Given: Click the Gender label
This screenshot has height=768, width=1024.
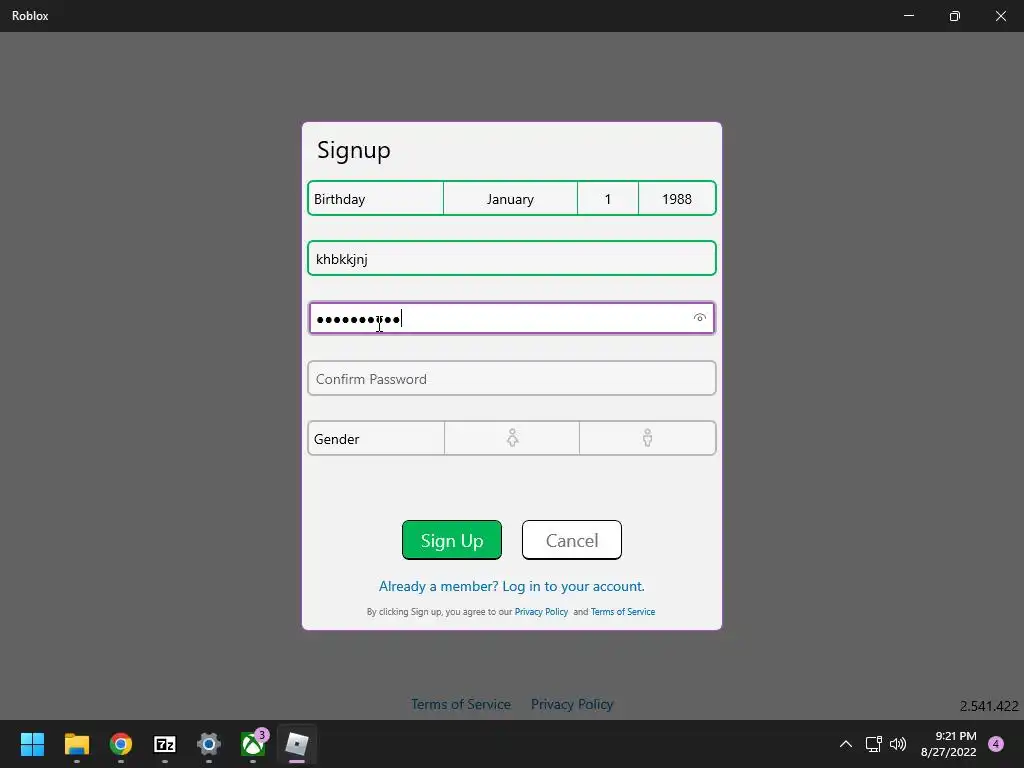Looking at the screenshot, I should click(336, 439).
